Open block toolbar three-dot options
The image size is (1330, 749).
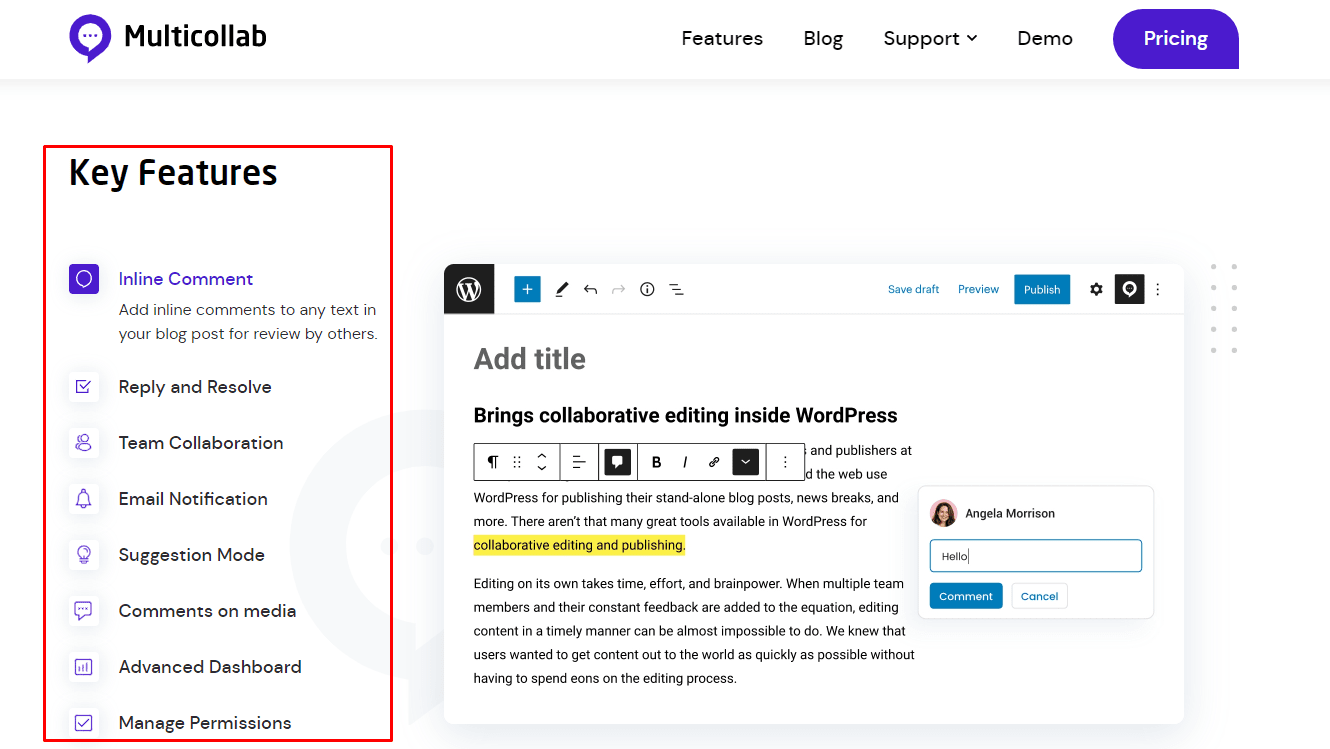(x=785, y=462)
